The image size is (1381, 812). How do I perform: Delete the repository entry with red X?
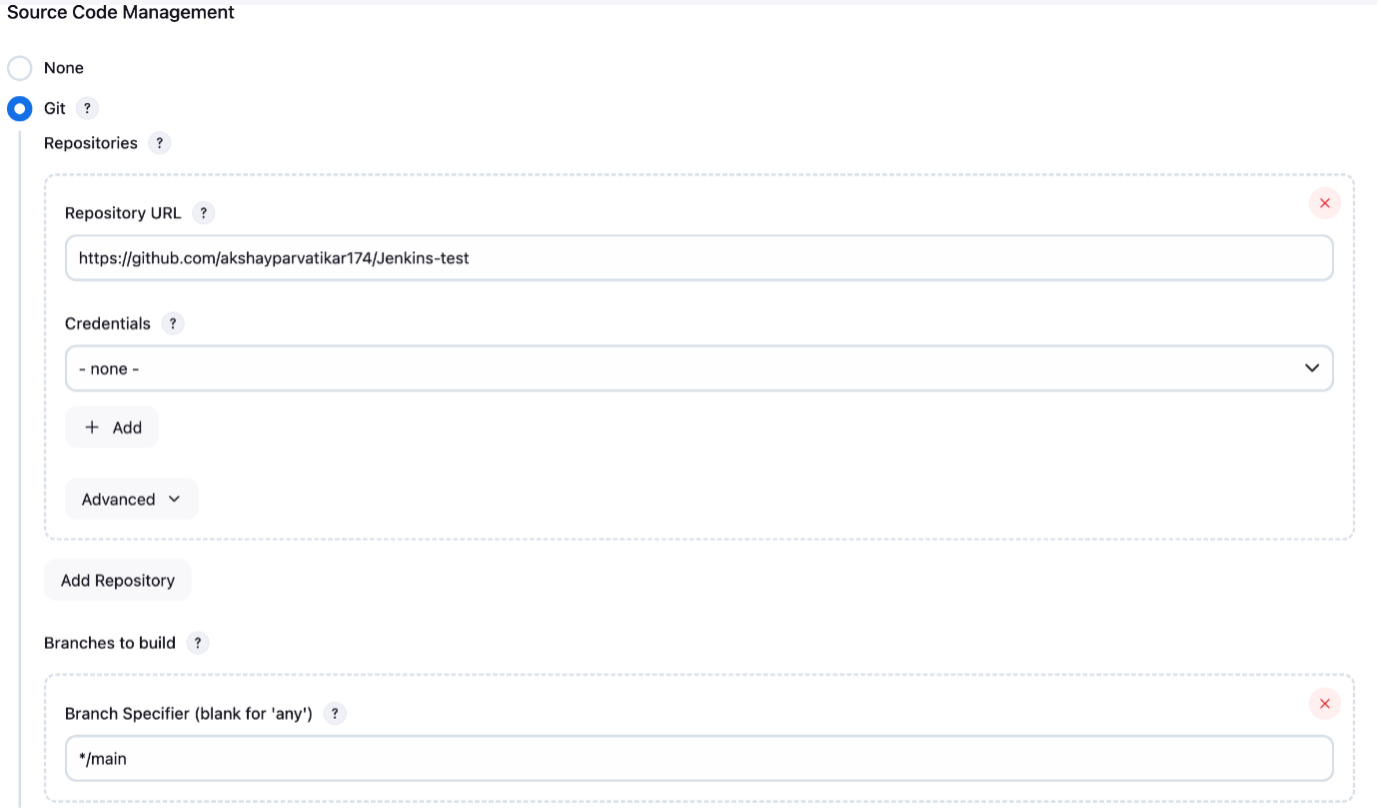(1324, 203)
